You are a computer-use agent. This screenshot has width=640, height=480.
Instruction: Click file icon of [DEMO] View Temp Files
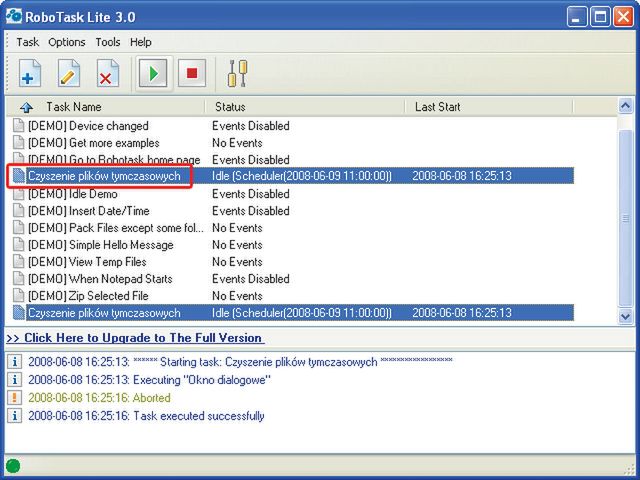(x=18, y=262)
